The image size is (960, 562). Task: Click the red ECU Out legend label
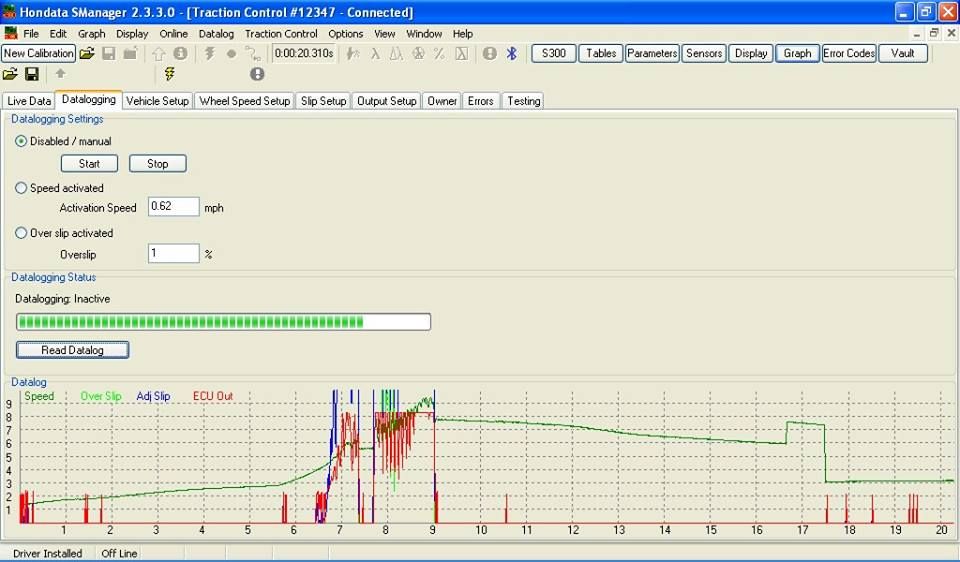(x=213, y=396)
